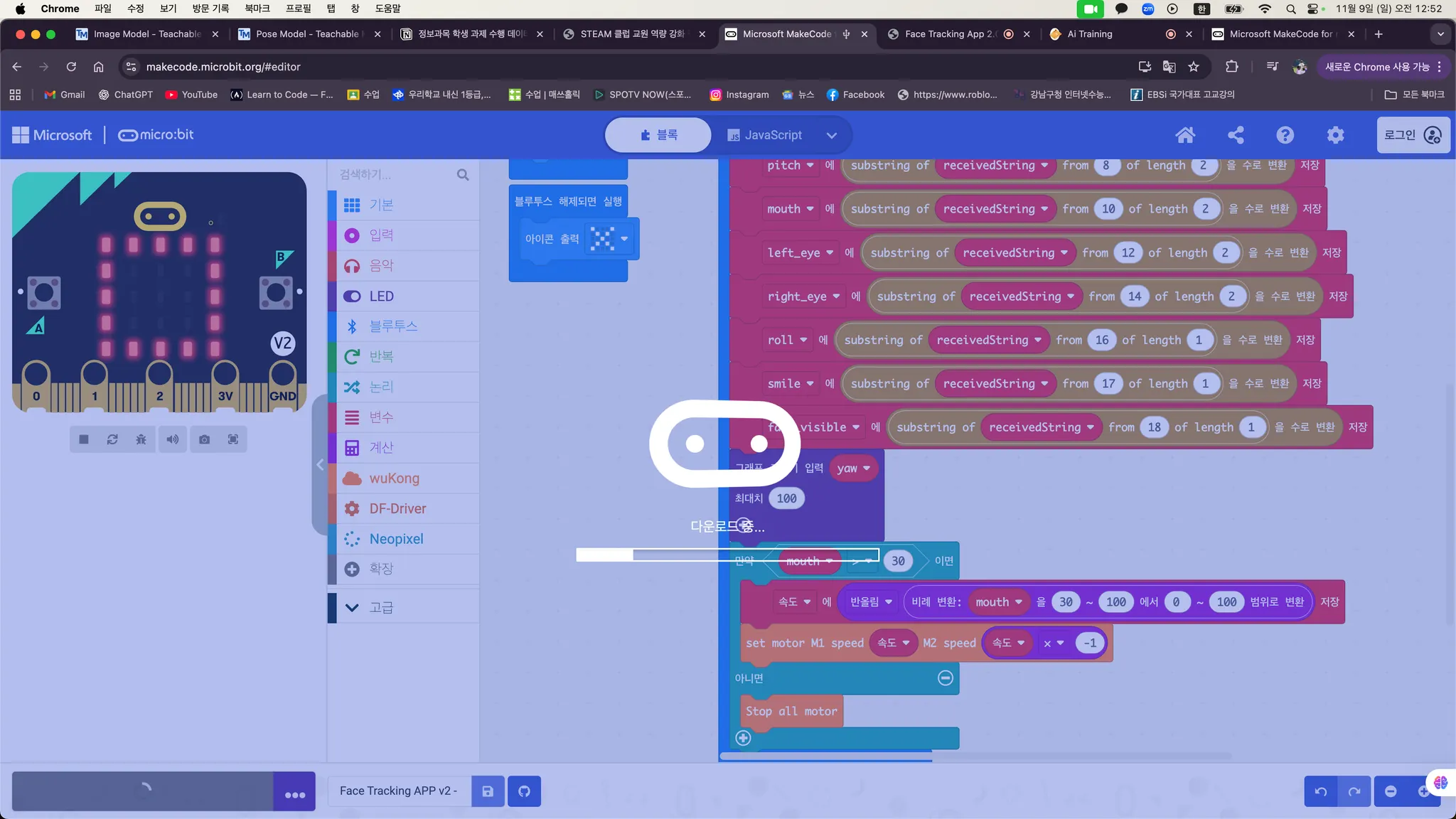Save project with the disk icon
This screenshot has width=1456, height=819.
point(488,791)
